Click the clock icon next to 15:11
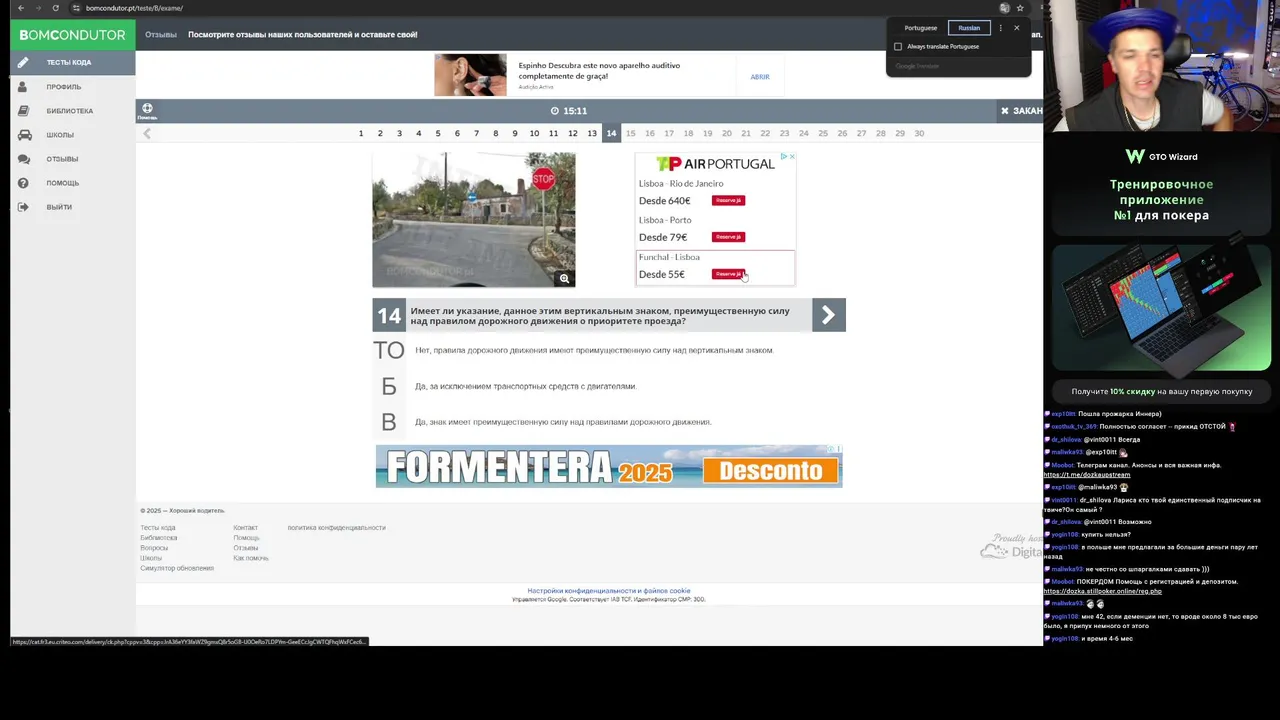The width and height of the screenshot is (1280, 720). (x=555, y=111)
